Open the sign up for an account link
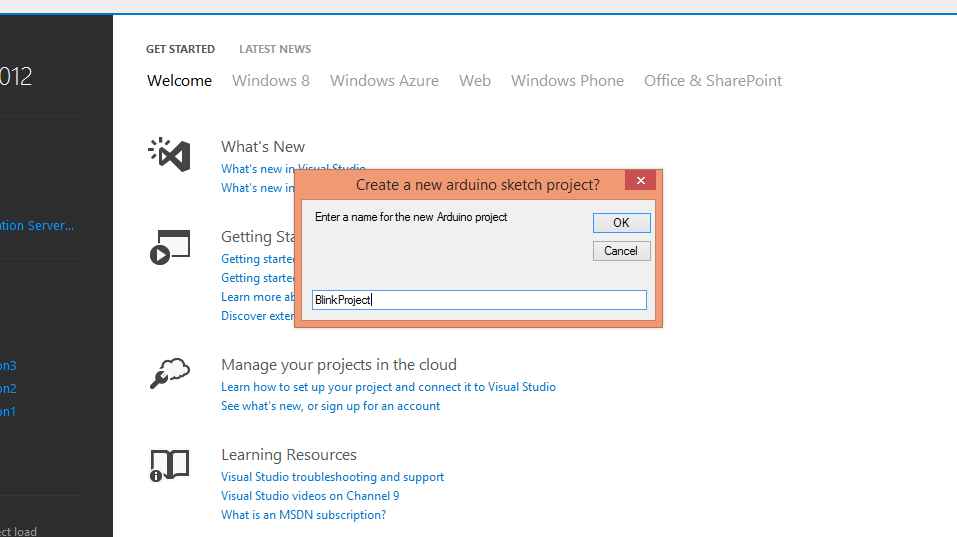 [x=330, y=406]
